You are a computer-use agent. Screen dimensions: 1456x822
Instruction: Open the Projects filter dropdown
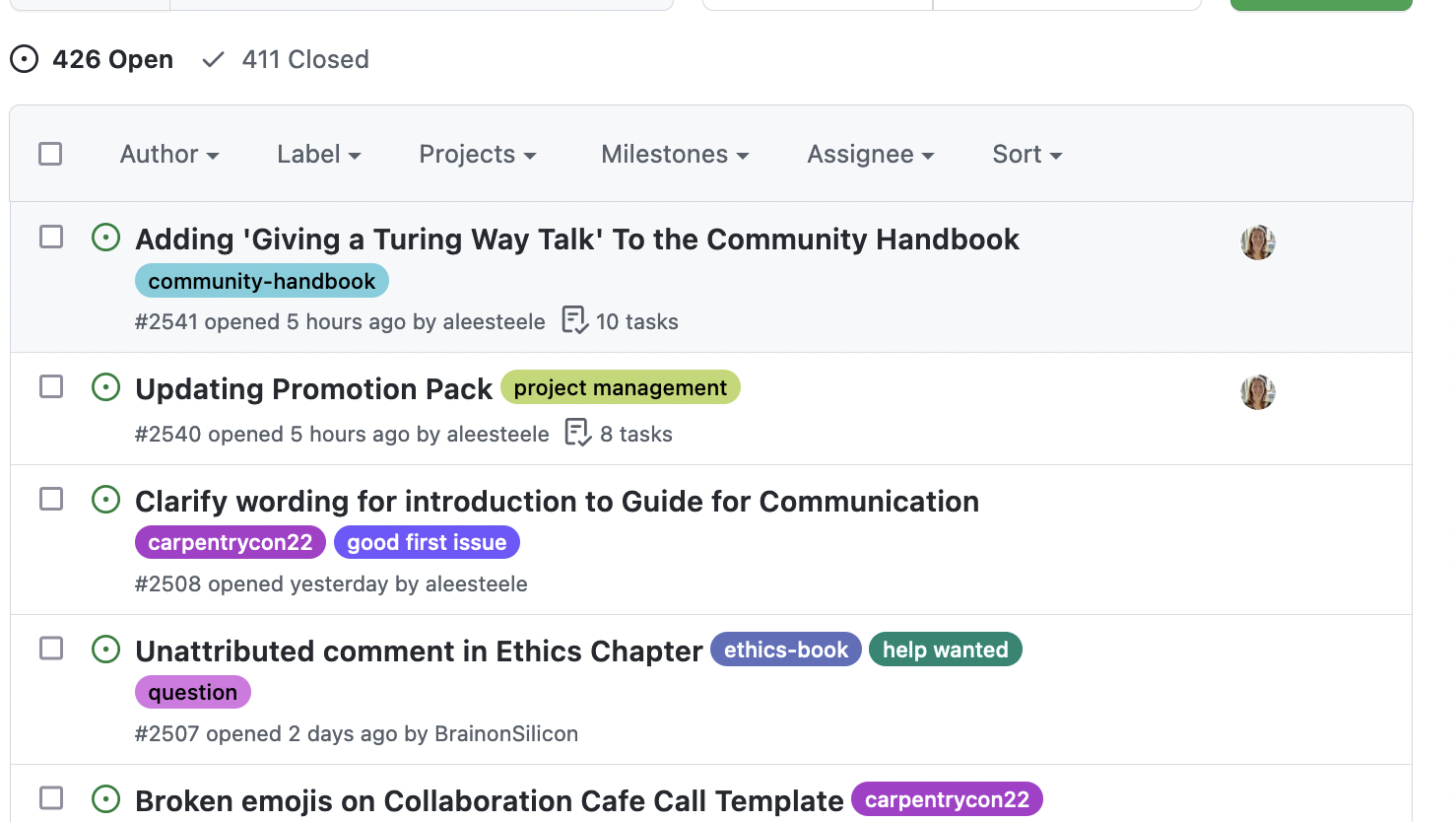[x=478, y=155]
